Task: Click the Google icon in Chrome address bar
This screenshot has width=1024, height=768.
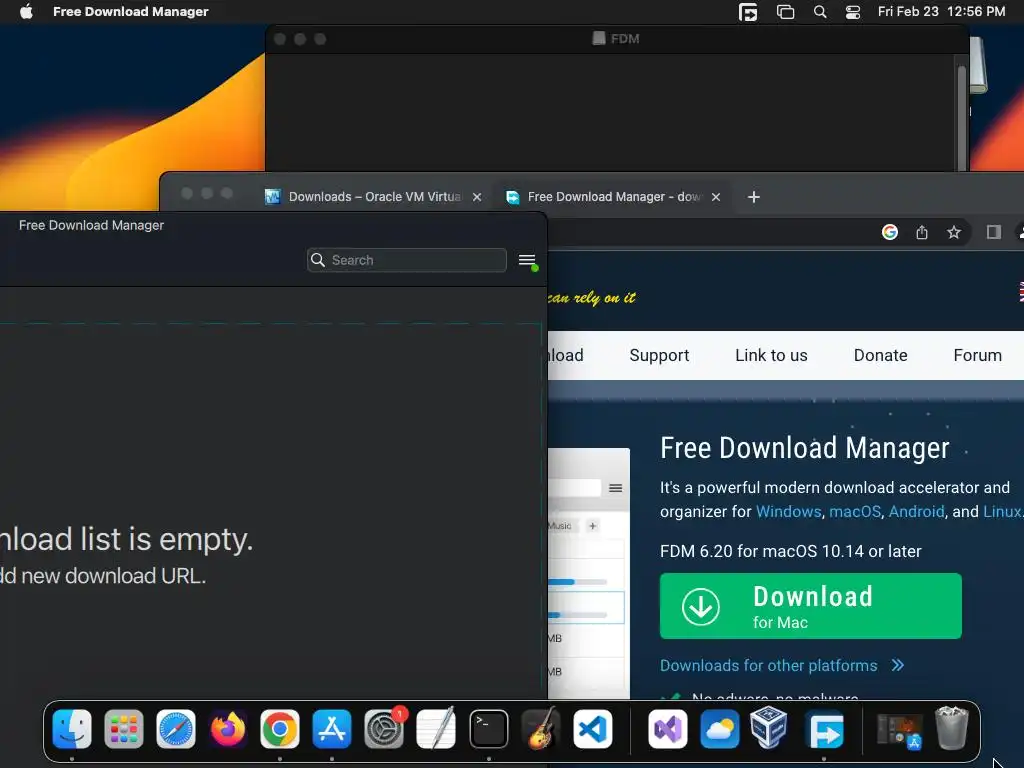Action: tap(889, 232)
